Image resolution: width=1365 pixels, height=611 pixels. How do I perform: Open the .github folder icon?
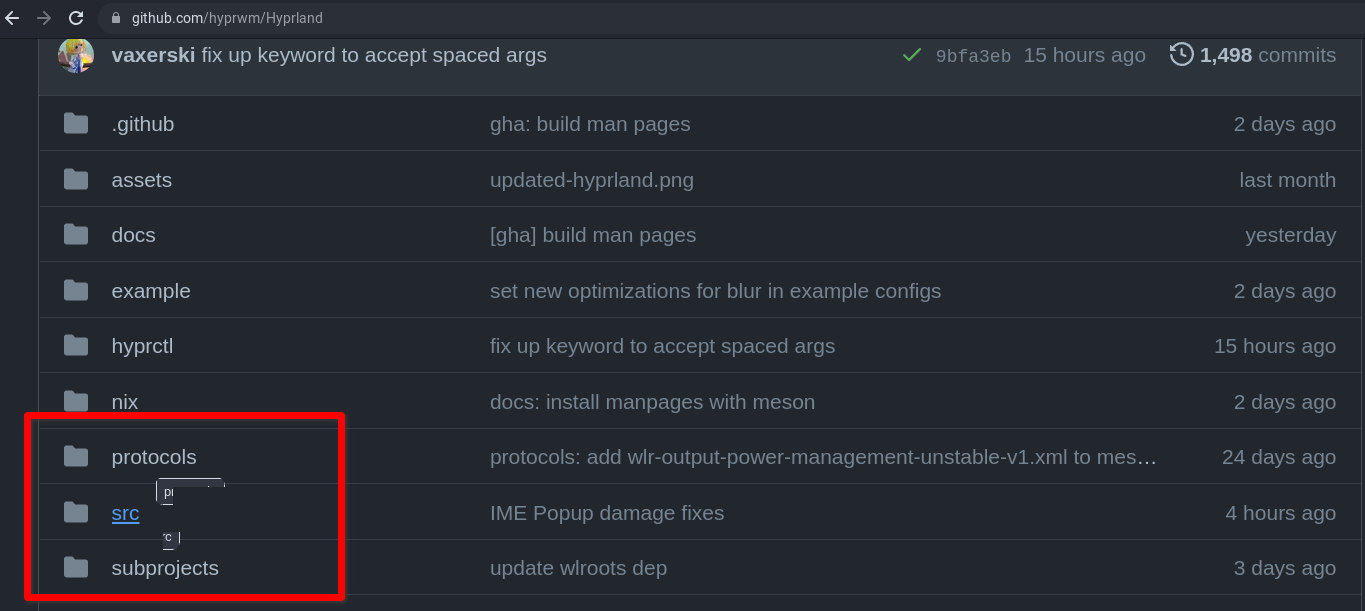(75, 123)
